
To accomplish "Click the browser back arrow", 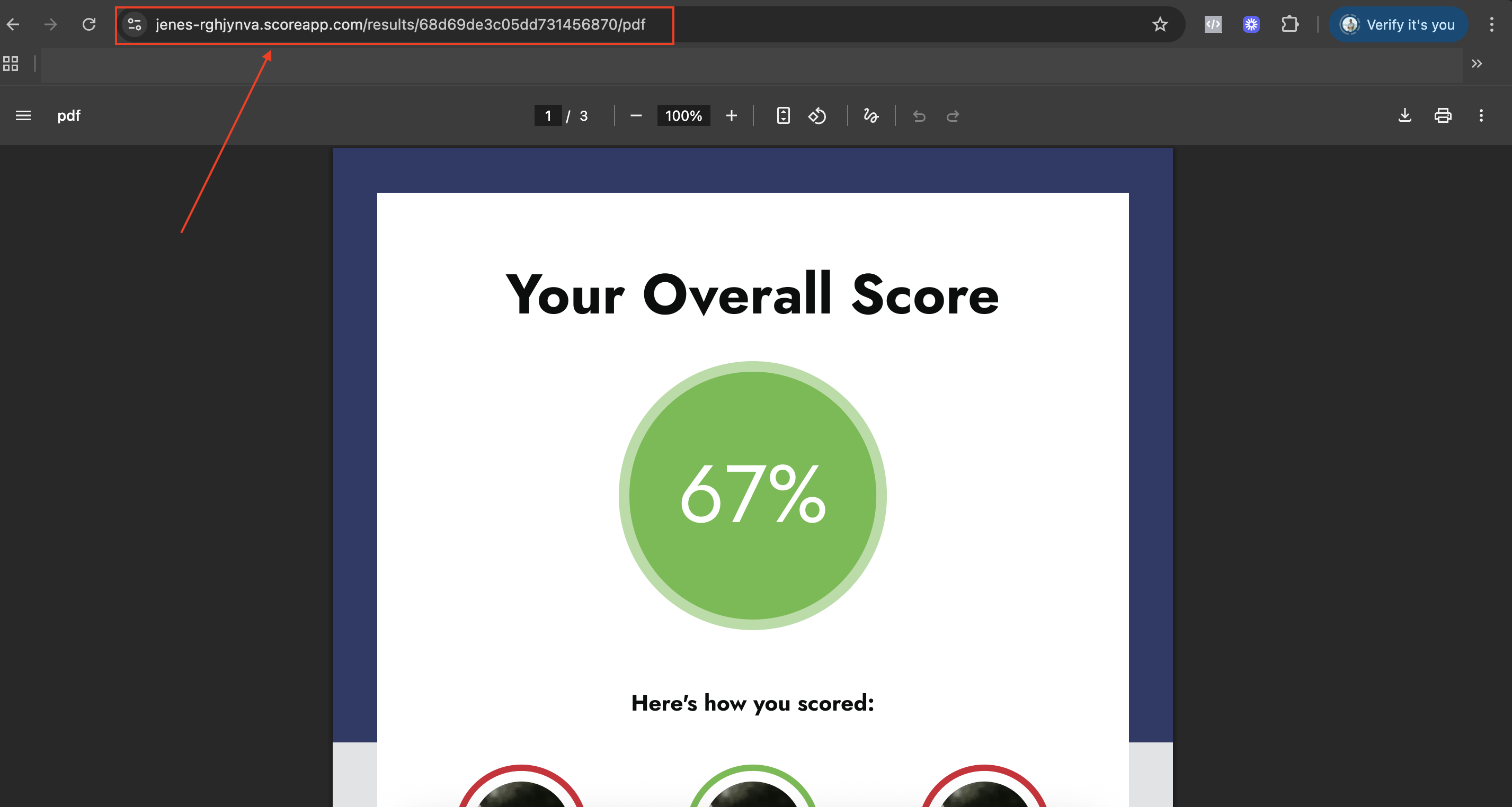I will [x=13, y=25].
